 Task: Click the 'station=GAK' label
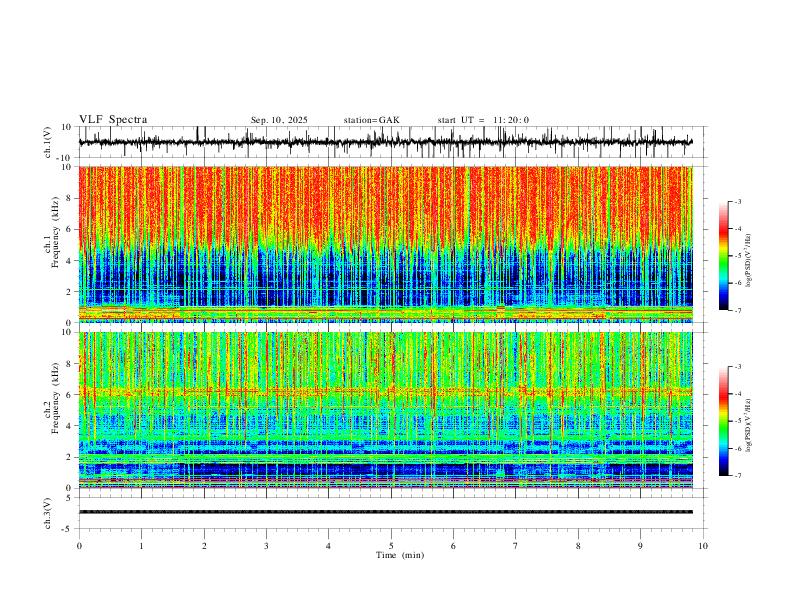pyautogui.click(x=371, y=120)
